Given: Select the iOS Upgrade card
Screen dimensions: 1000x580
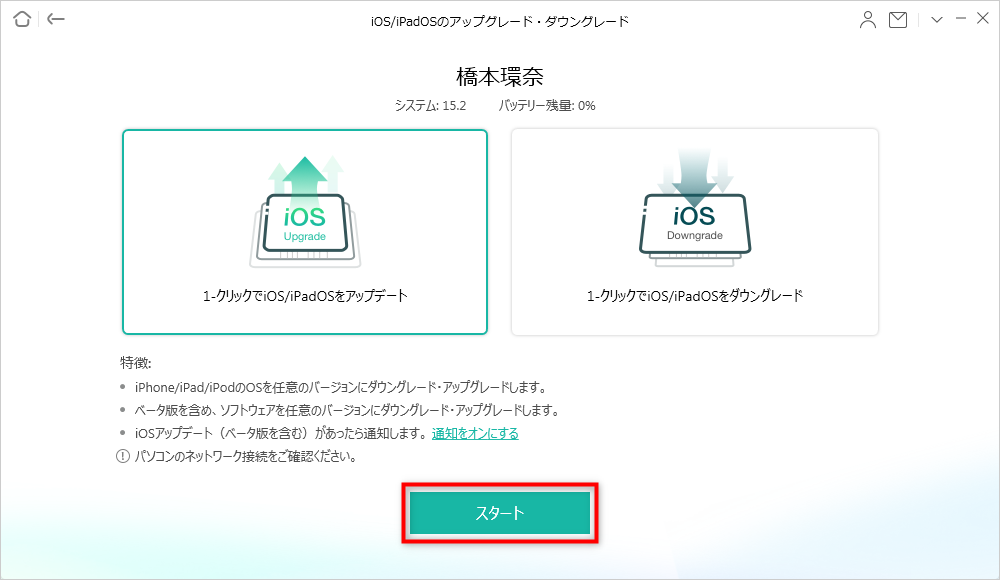Looking at the screenshot, I should pos(305,232).
